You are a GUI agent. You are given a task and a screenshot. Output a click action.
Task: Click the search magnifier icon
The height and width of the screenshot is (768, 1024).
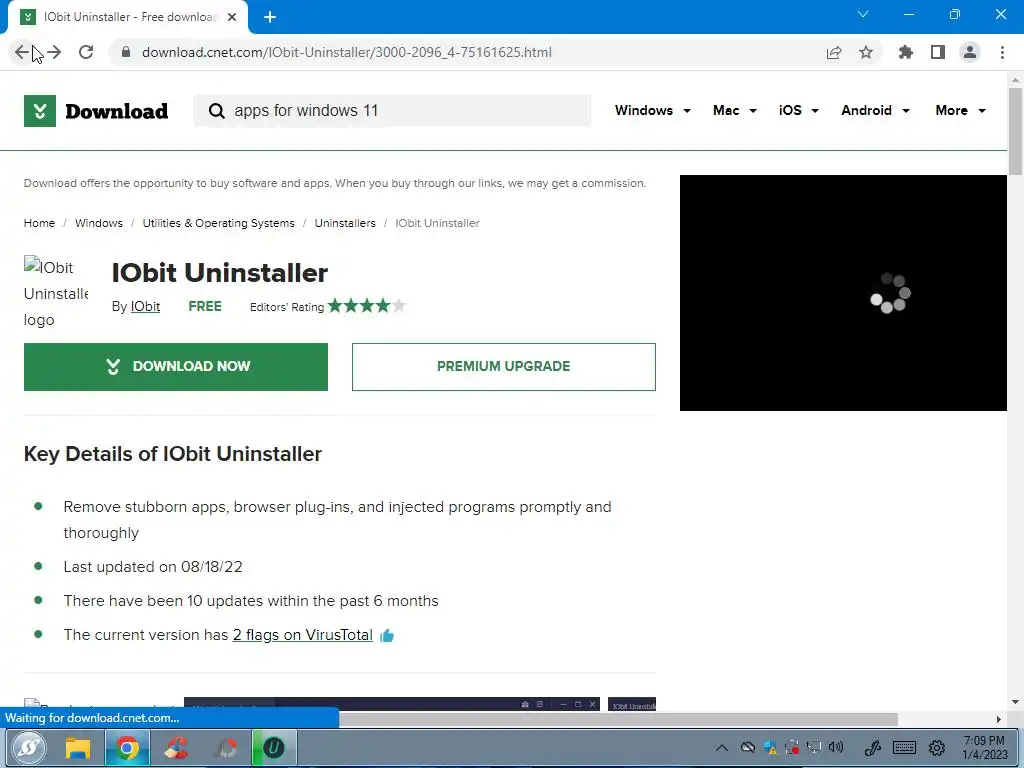[216, 111]
